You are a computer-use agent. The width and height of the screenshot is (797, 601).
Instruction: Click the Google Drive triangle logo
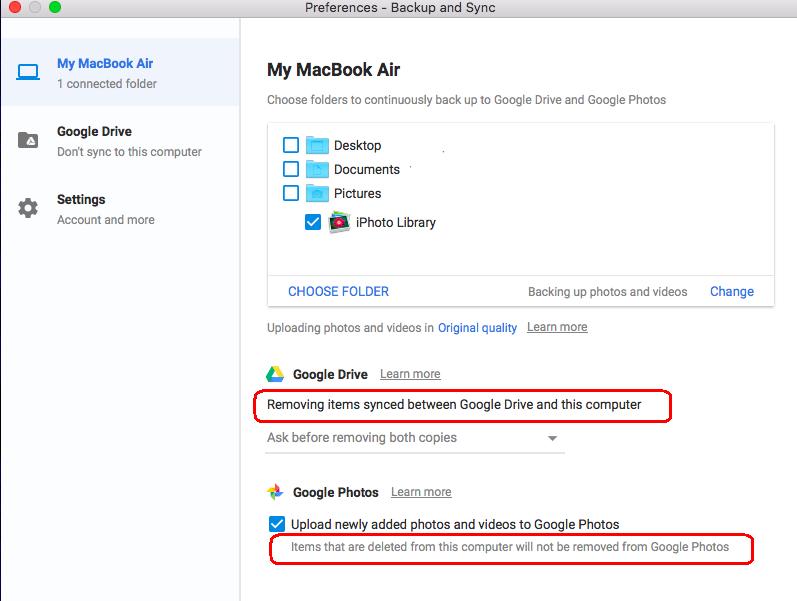click(275, 374)
